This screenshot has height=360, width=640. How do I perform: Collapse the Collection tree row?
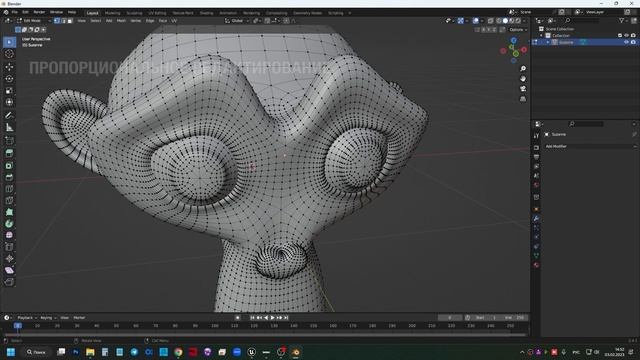(542, 36)
